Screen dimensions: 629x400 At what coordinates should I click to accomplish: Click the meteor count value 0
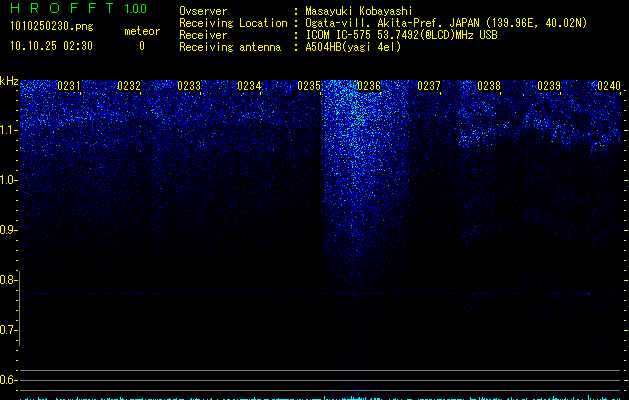point(142,46)
